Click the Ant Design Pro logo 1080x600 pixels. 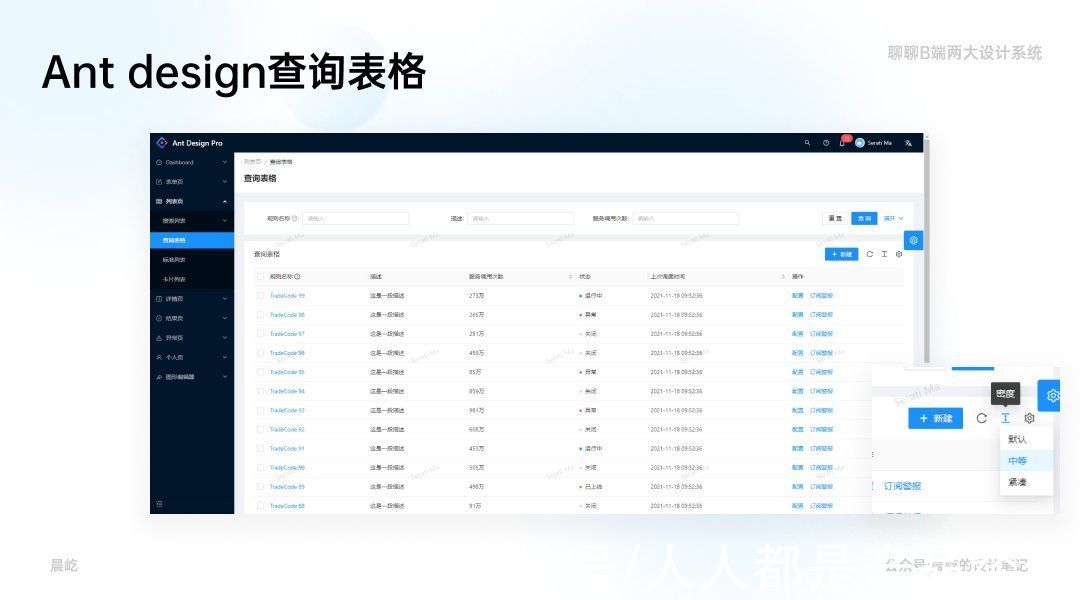click(x=185, y=142)
